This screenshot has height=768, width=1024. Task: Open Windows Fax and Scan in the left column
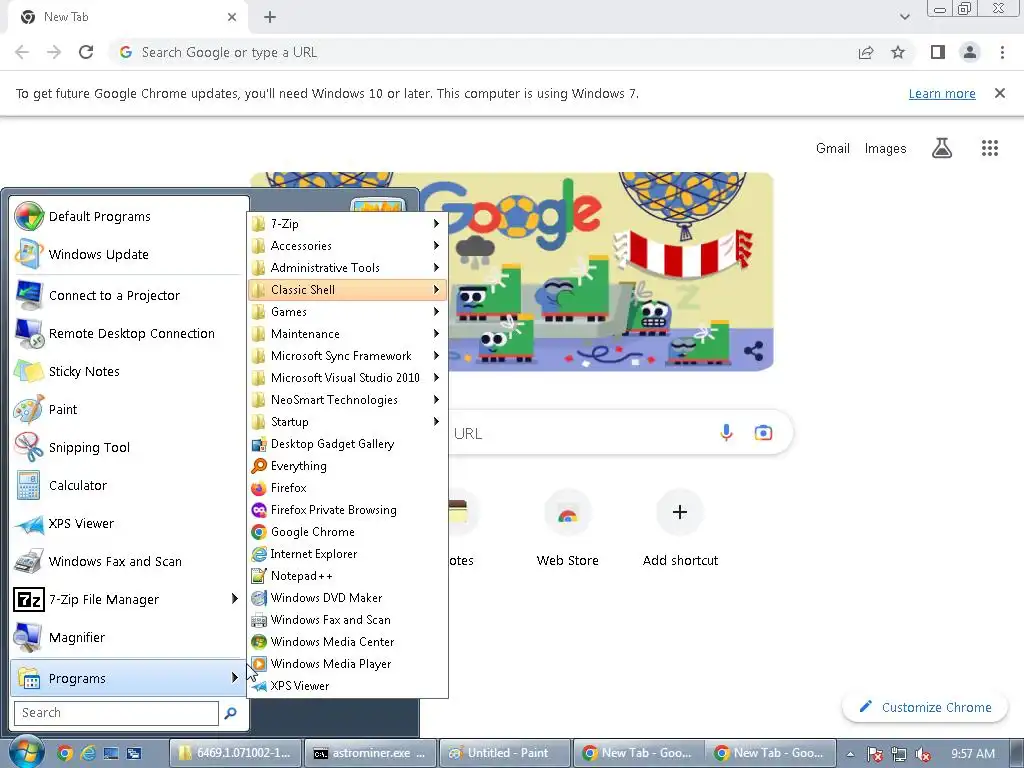click(129, 561)
